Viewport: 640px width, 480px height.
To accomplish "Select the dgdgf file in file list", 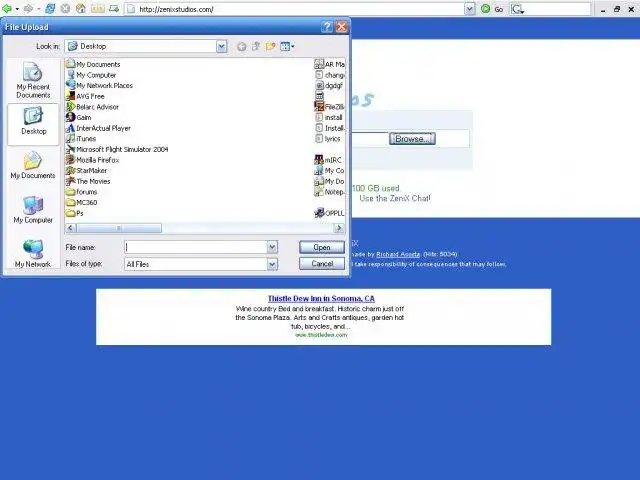I will (x=329, y=86).
